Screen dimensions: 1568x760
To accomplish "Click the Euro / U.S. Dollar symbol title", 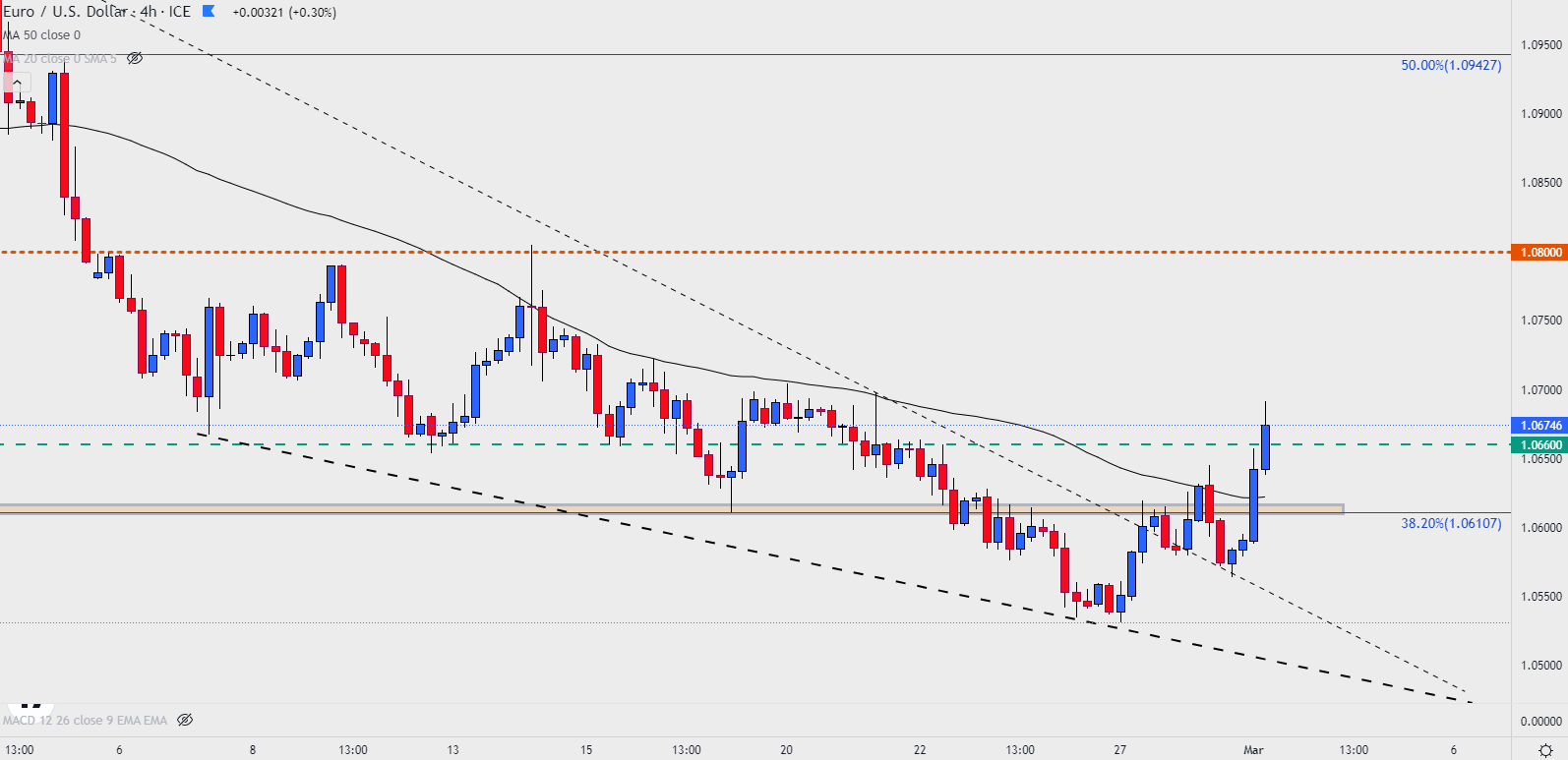I will pos(66,12).
